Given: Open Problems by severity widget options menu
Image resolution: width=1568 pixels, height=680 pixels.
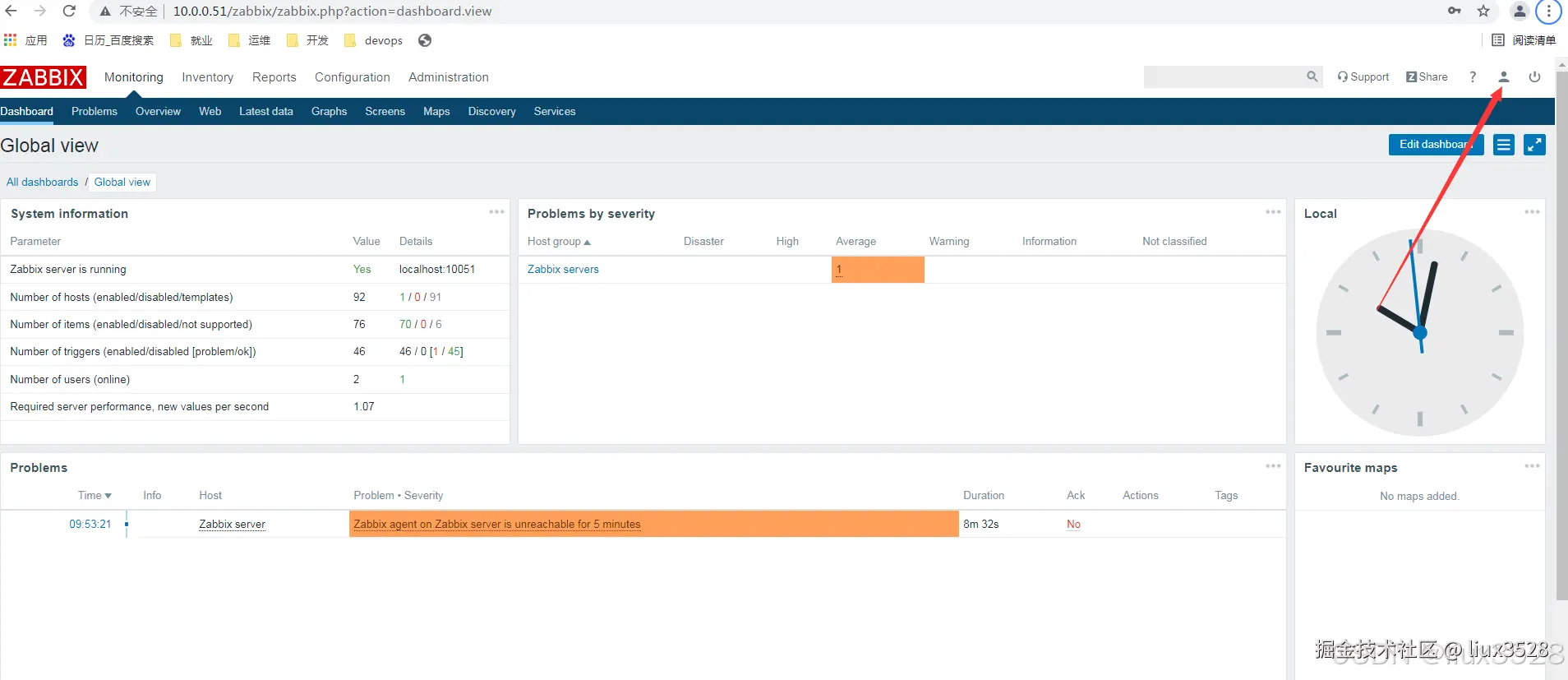Looking at the screenshot, I should click(x=1273, y=212).
